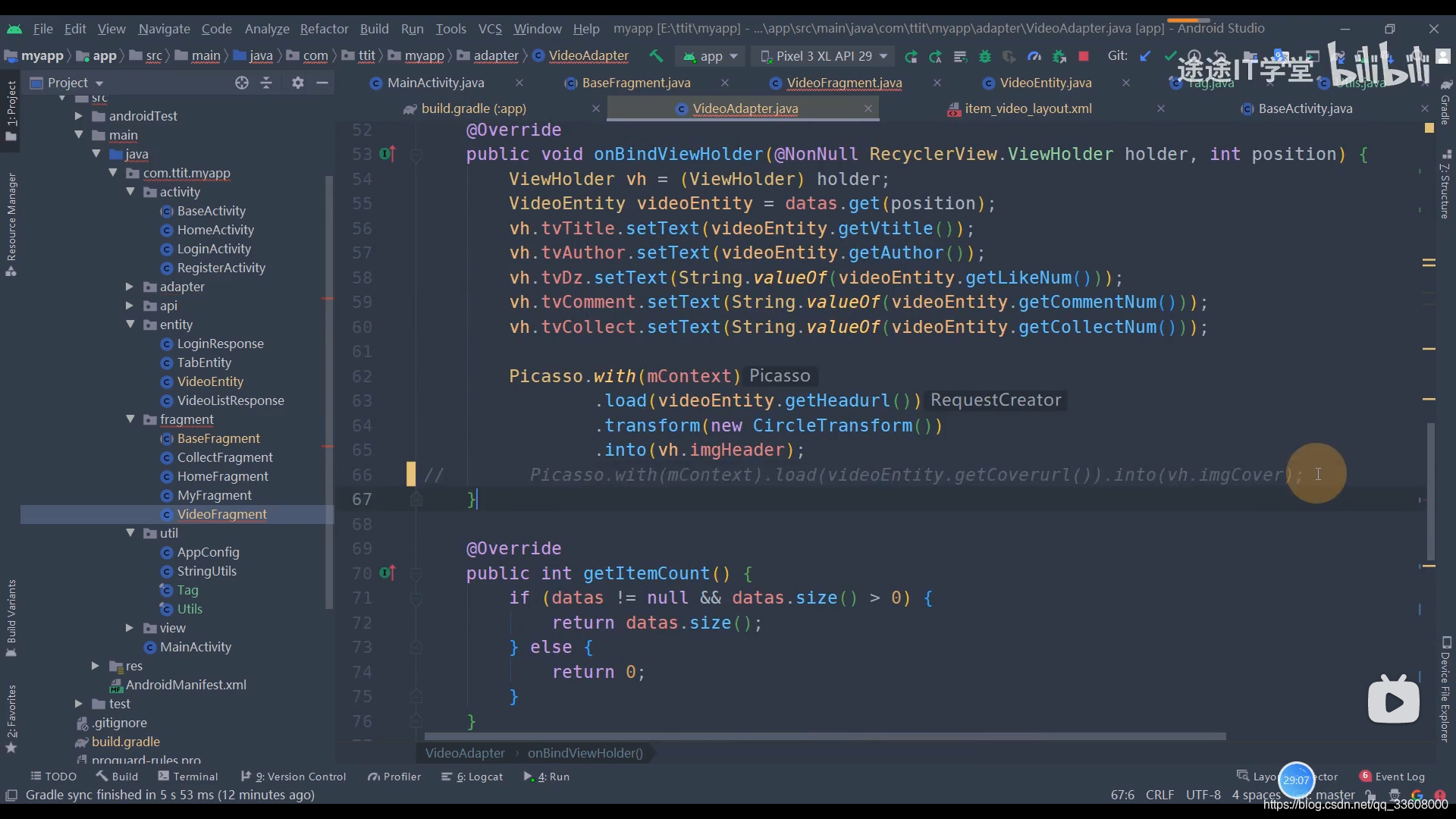This screenshot has width=1456, height=819.
Task: Run app with the green rerun icon
Action: click(911, 56)
